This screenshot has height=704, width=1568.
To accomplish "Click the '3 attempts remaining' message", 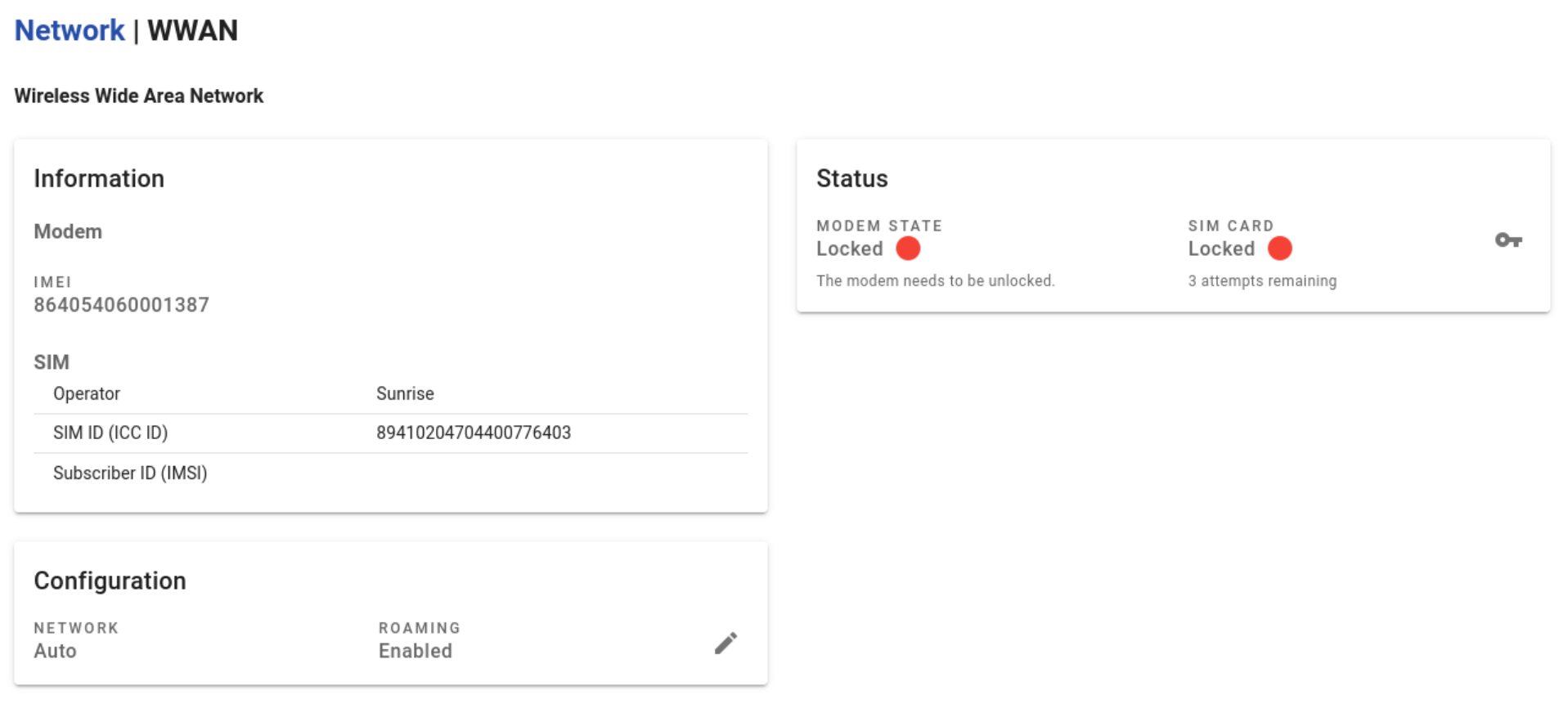I will click(x=1261, y=280).
